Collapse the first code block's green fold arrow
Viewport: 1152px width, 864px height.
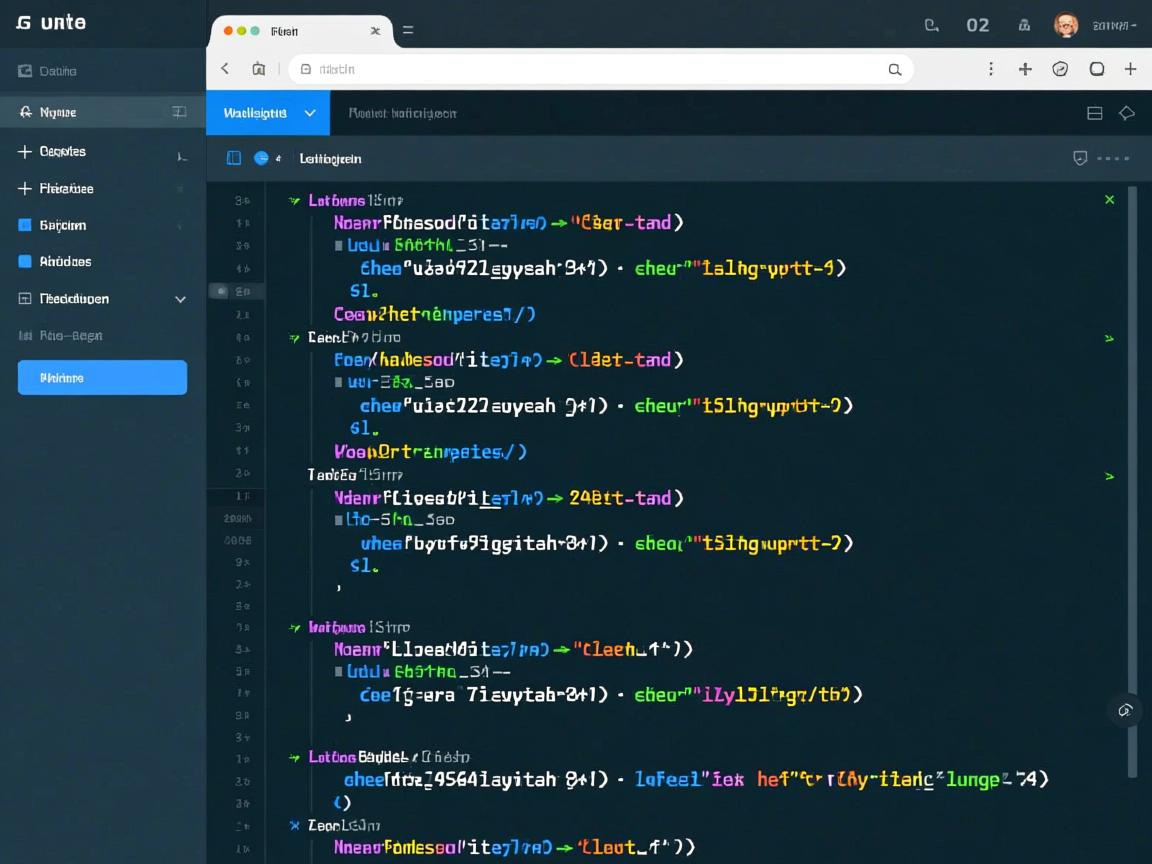coord(294,201)
